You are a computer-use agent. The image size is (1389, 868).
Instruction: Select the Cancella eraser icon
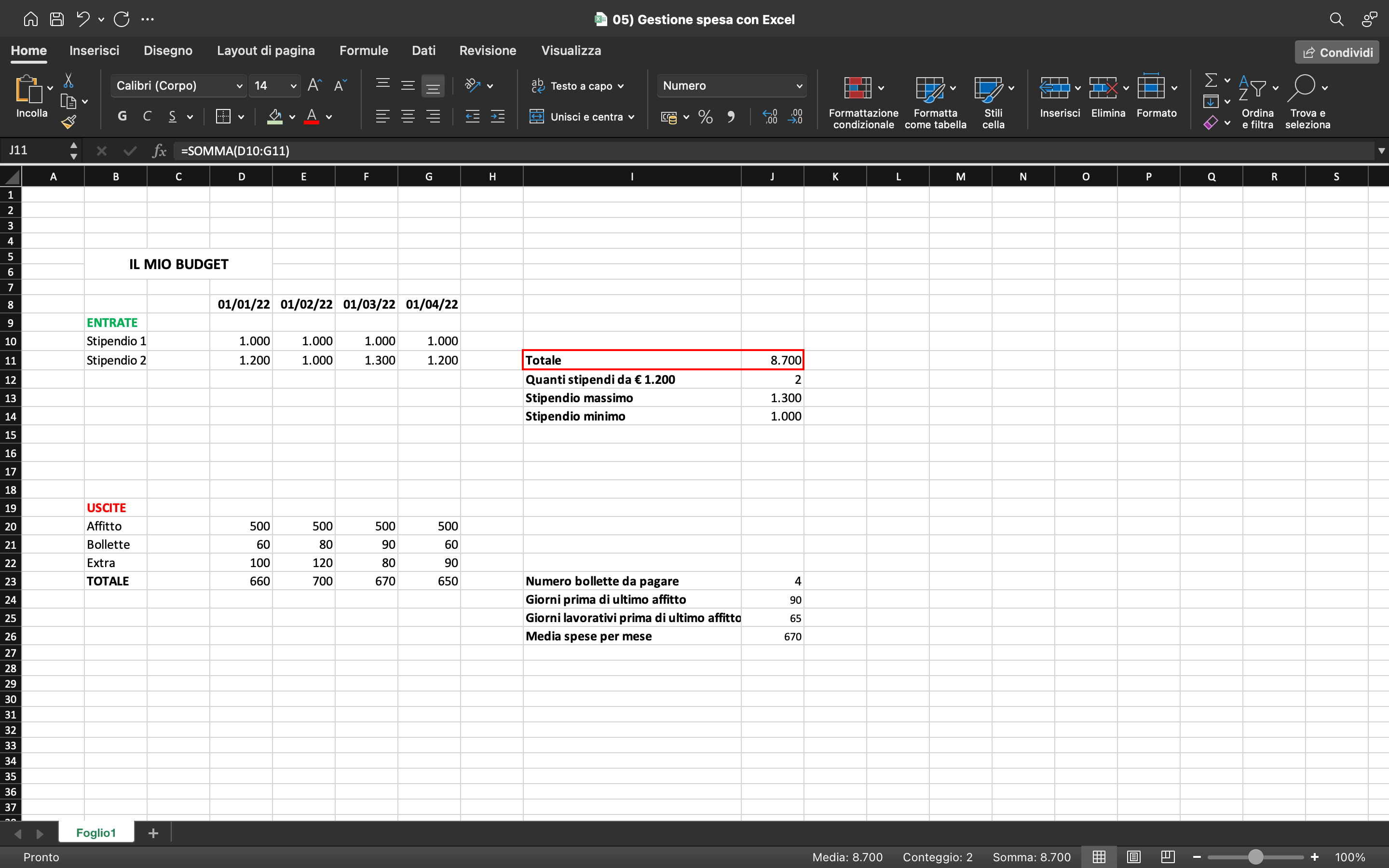pos(1211,123)
